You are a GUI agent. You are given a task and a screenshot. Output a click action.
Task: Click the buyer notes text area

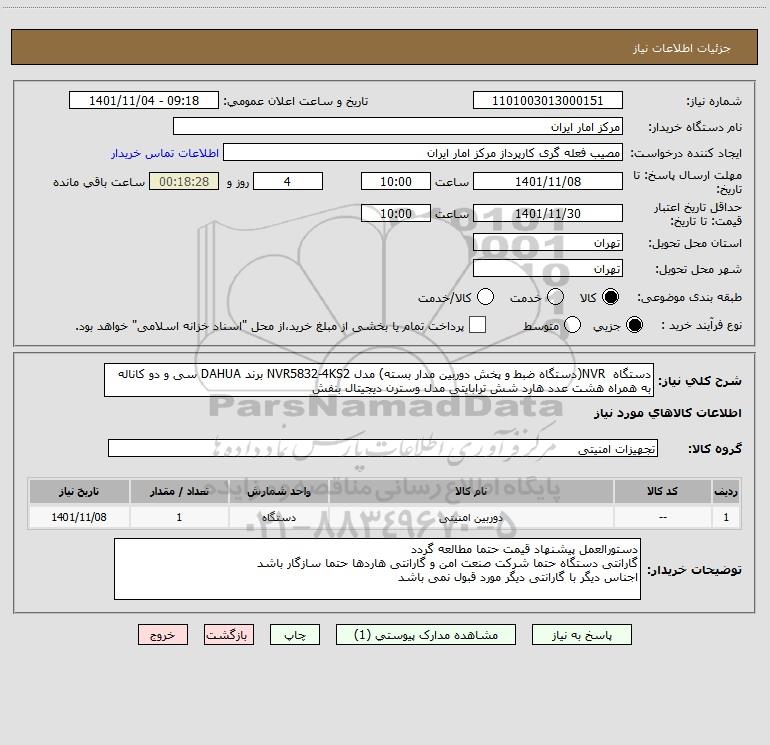pyautogui.click(x=377, y=569)
